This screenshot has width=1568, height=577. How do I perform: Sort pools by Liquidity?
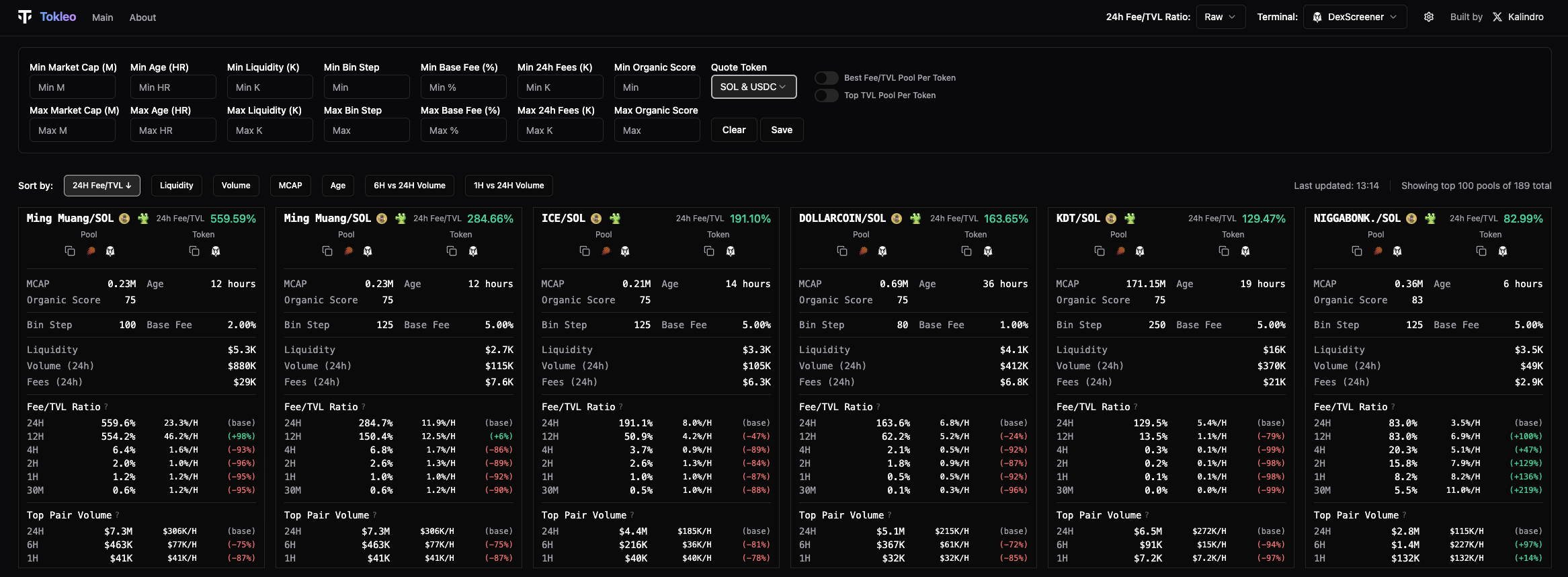[x=177, y=186]
